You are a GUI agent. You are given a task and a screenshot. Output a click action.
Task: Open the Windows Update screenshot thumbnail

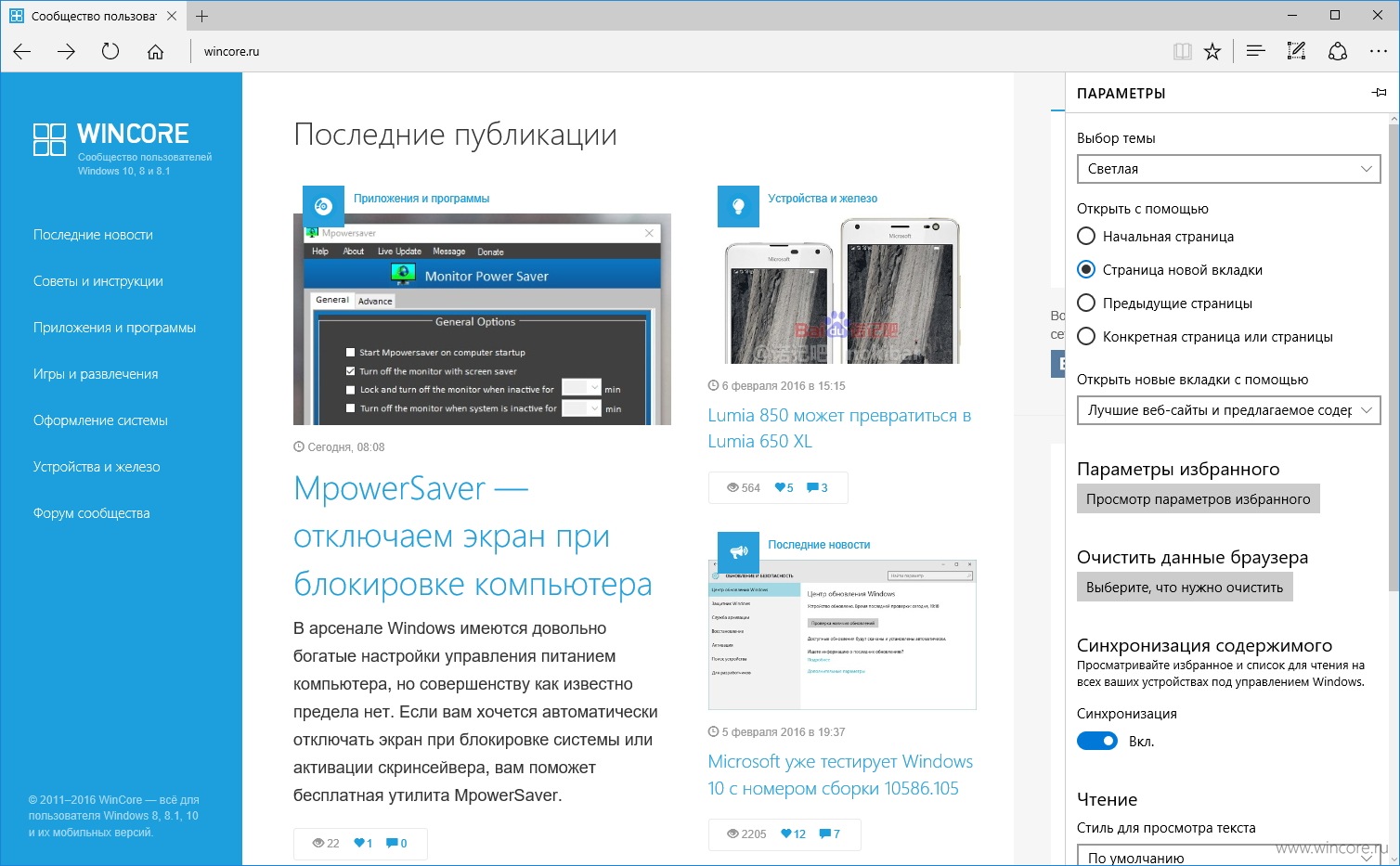coord(842,635)
